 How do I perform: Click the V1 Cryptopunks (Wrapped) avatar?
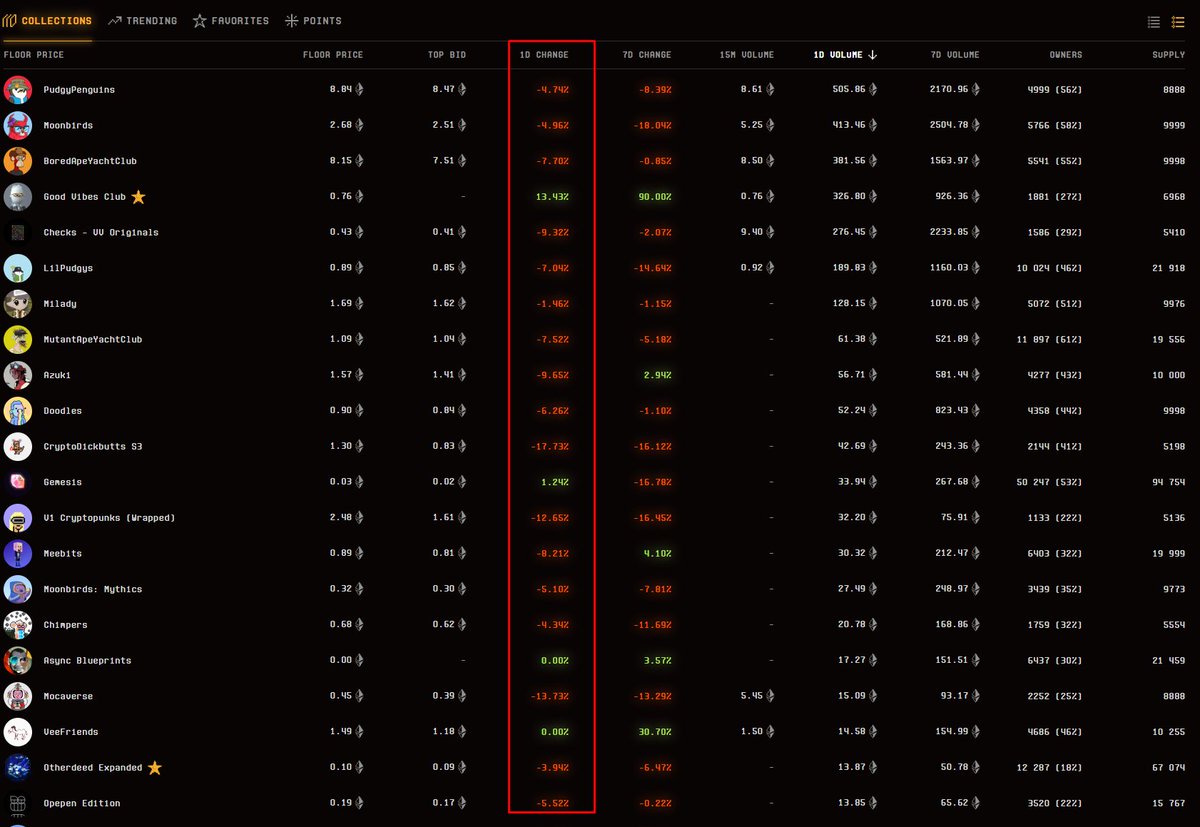(x=18, y=518)
